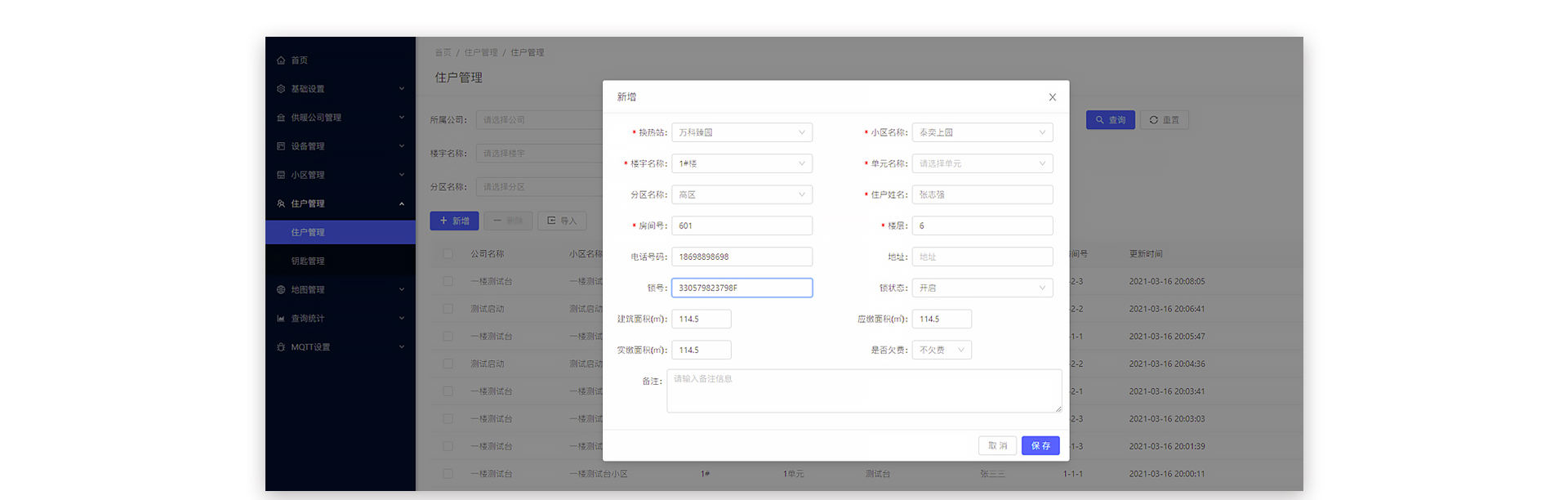Click the 供暖公司管理 building icon

[281, 118]
